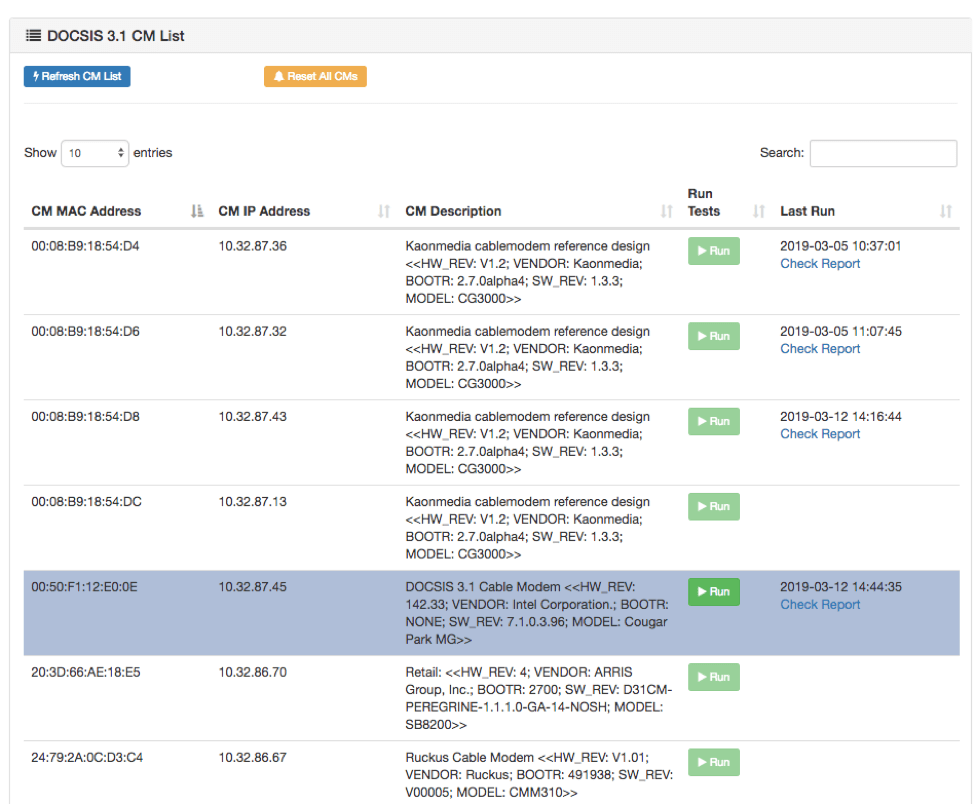Viewport: 974px width, 804px height.
Task: Run tests for modem 10.32.87.36
Action: (713, 251)
